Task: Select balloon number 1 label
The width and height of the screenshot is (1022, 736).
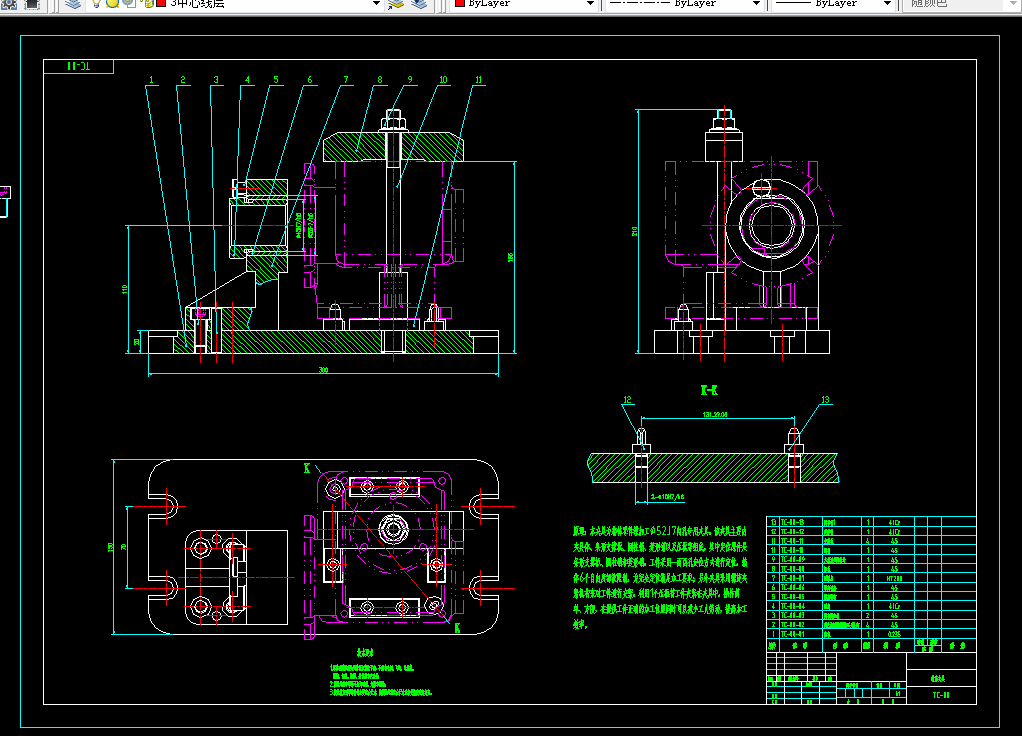Action: [x=151, y=80]
